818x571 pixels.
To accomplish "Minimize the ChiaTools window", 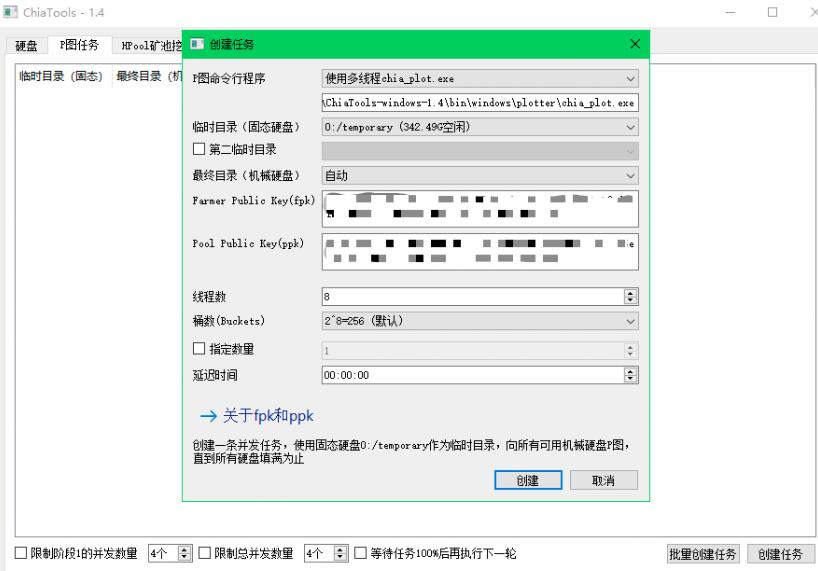I will tap(731, 12).
